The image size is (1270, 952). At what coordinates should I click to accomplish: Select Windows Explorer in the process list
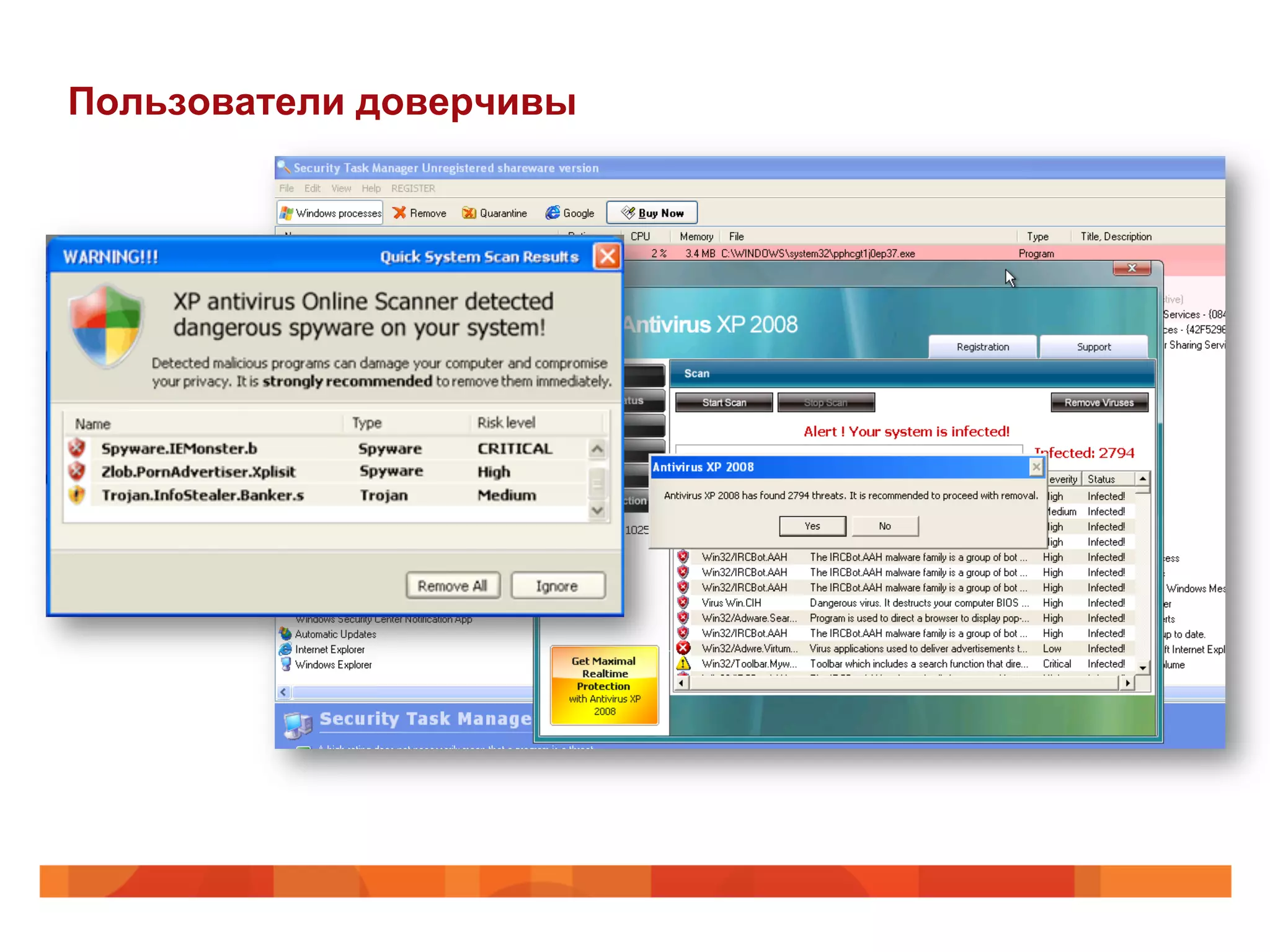[333, 664]
